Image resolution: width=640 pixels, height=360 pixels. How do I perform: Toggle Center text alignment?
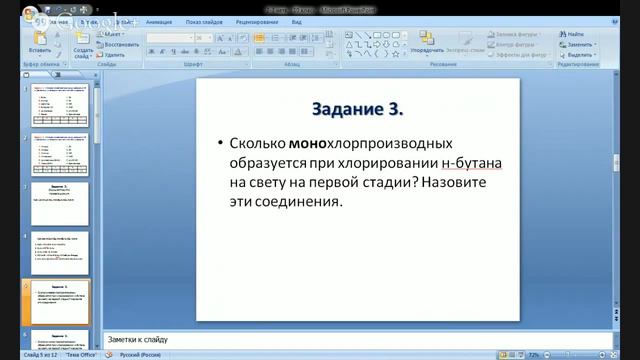tap(270, 51)
